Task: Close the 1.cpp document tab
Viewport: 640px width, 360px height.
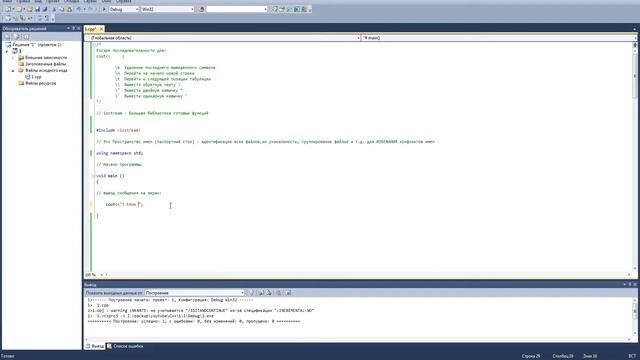Action: (101, 29)
